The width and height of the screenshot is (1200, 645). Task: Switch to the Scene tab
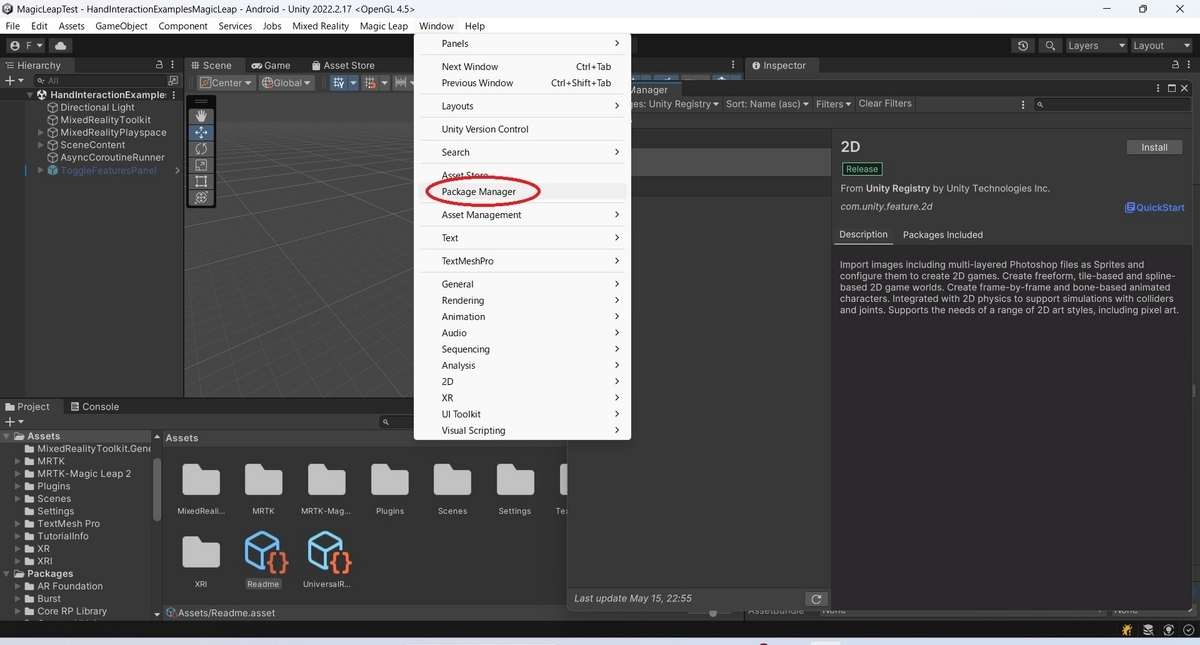tap(210, 65)
